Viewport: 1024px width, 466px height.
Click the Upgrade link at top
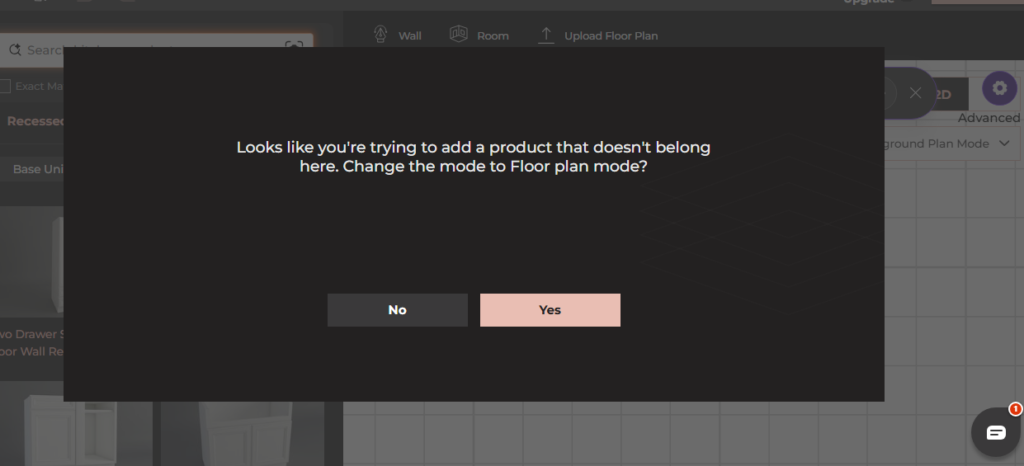coord(869,2)
